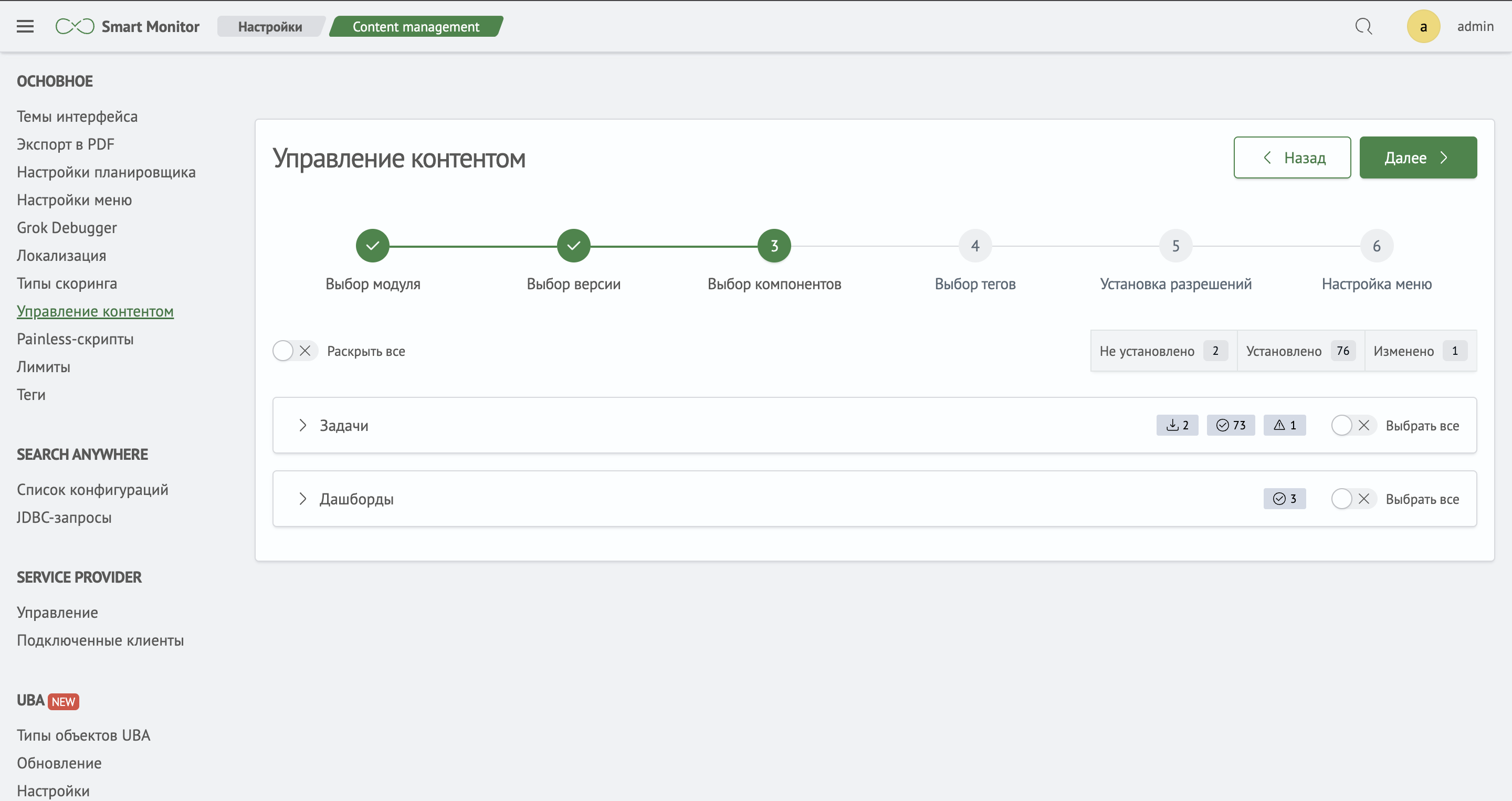Open Управление under Service Provider
The image size is (1512, 801).
[x=57, y=612]
